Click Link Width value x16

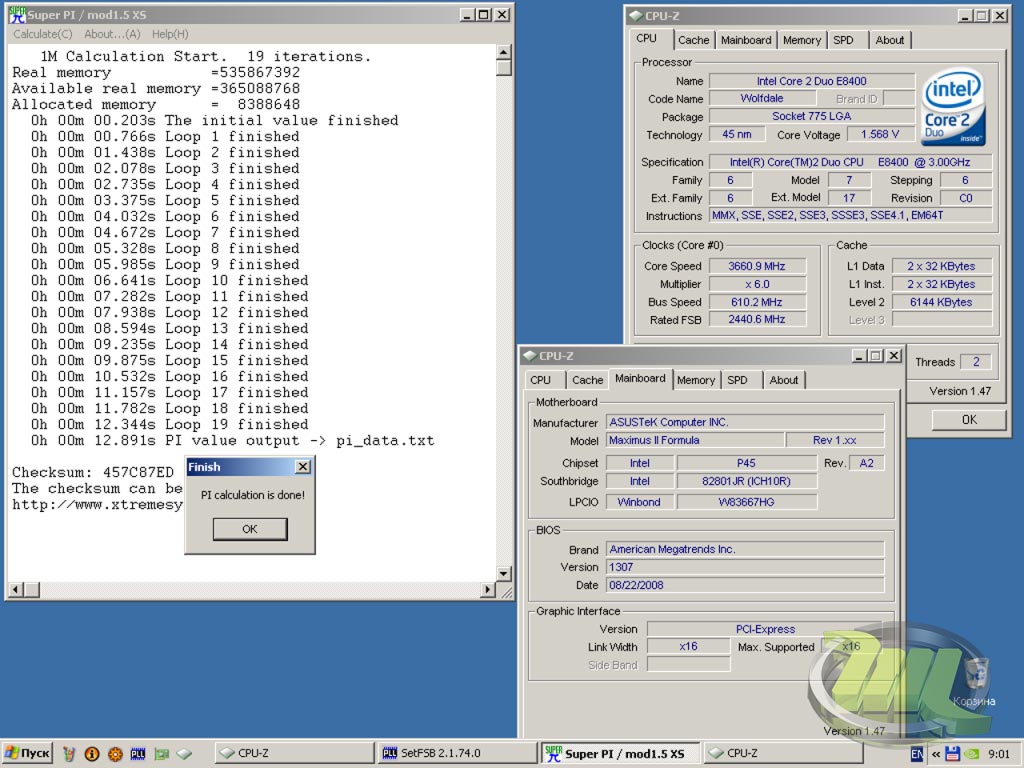(x=688, y=647)
